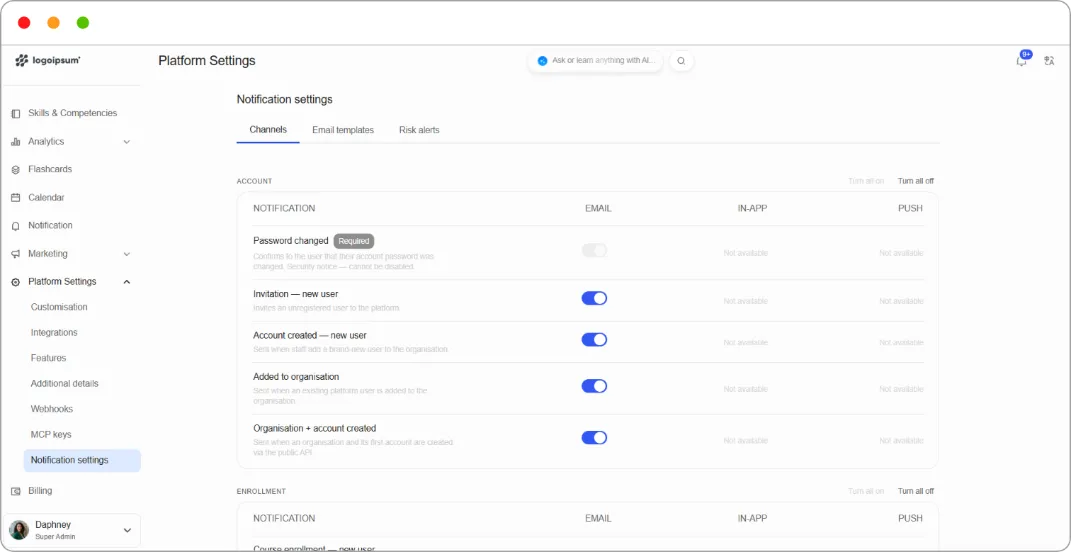
Task: Click the Password changed notification name
Action: (x=291, y=240)
